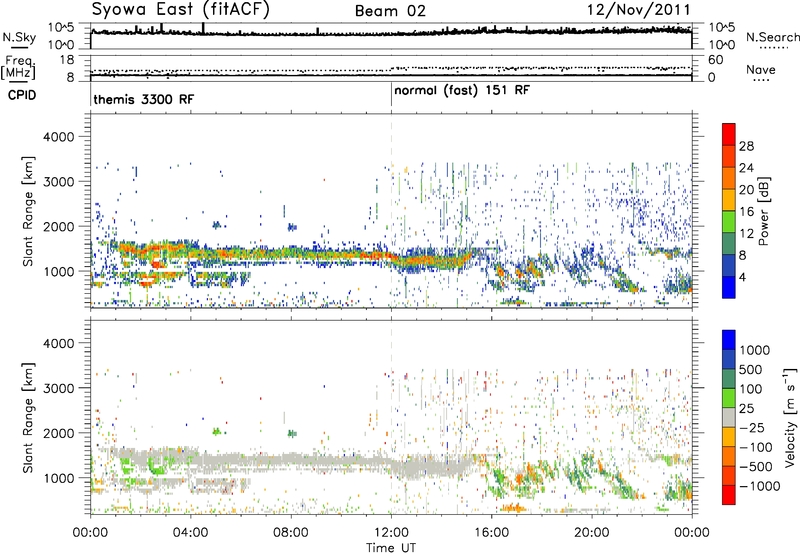Click the red top segment of Power colorbar

[x=729, y=134]
